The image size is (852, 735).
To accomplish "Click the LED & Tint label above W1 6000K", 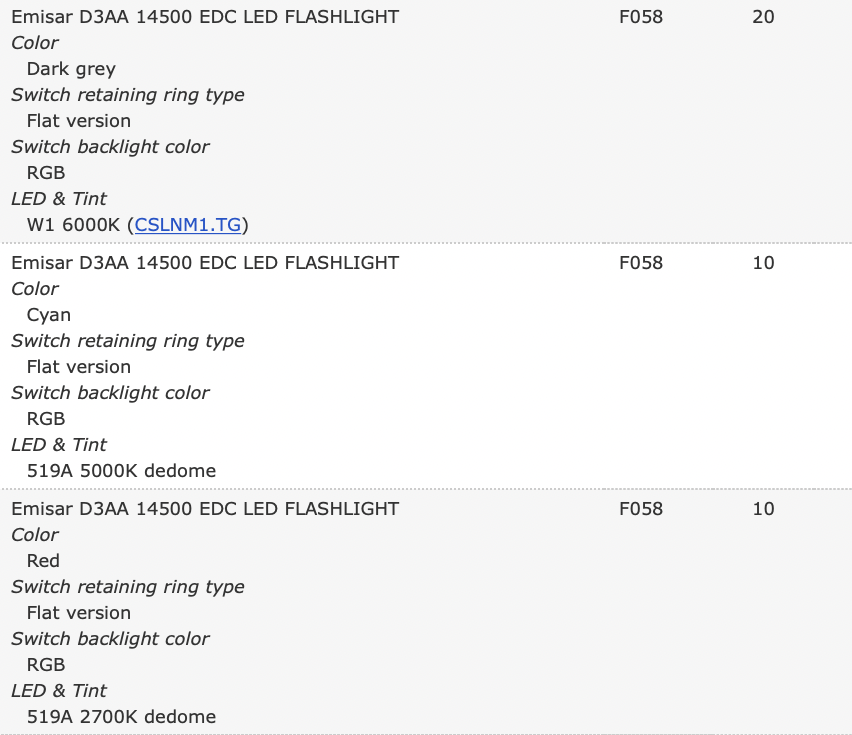I will (x=59, y=199).
